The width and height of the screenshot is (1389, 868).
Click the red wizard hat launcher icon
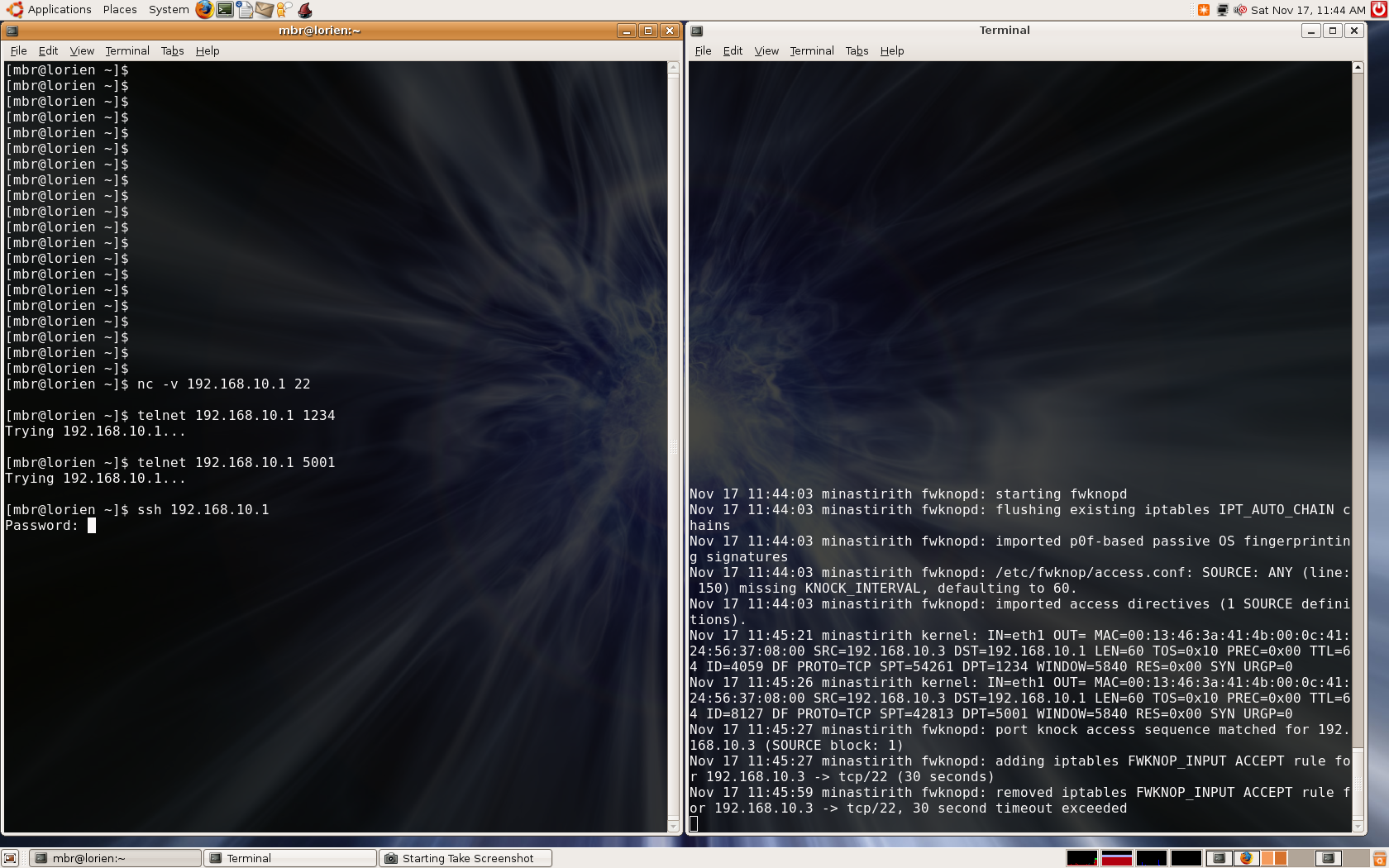point(305,10)
